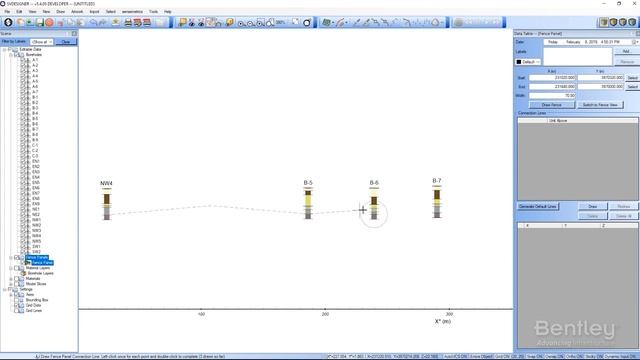Click the first gold shield view icon

[613, 22]
